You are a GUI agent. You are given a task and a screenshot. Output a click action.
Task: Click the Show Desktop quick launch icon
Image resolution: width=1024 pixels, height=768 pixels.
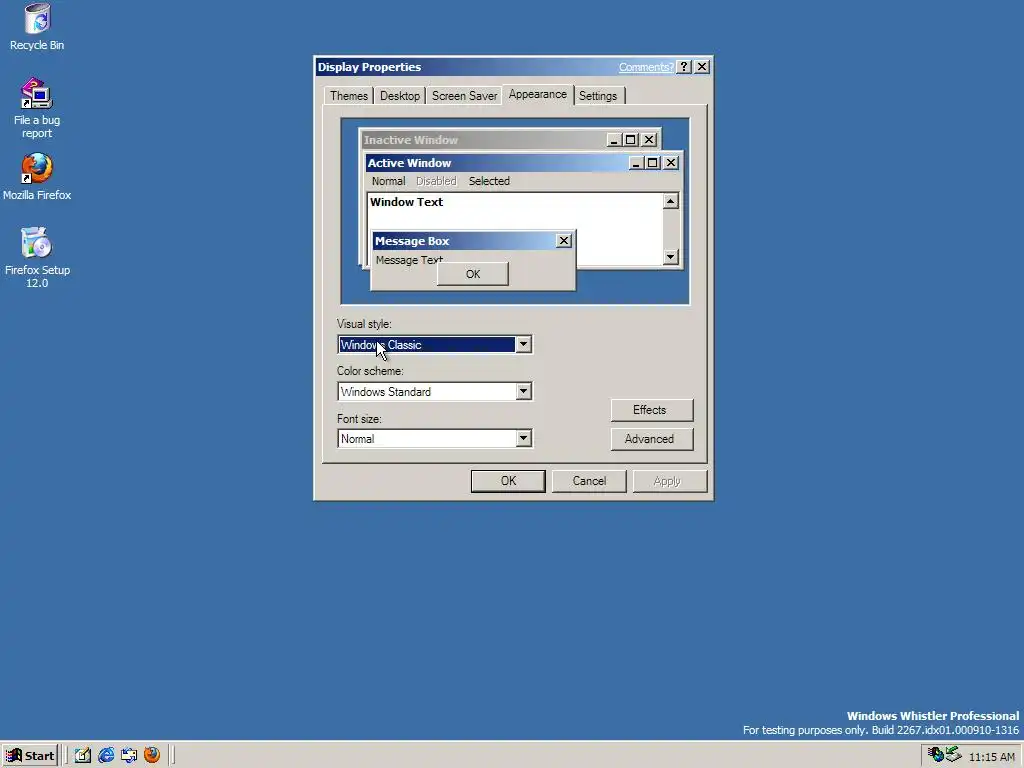82,756
